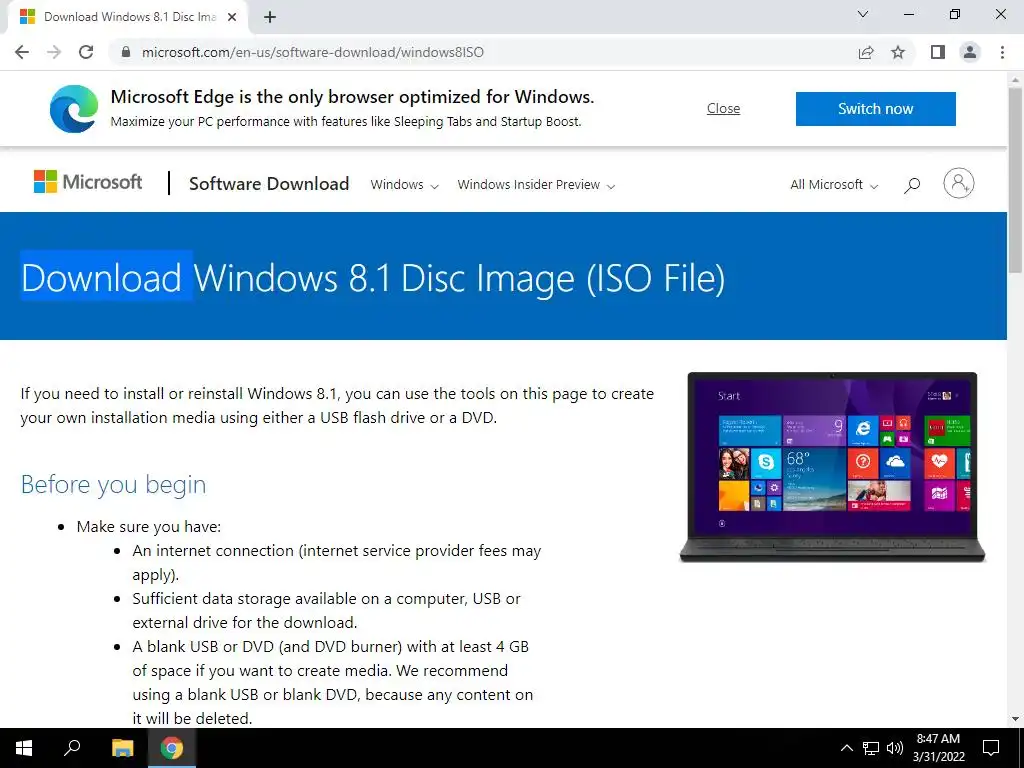The height and width of the screenshot is (768, 1024).
Task: Show hidden tray icons chevron
Action: pyautogui.click(x=846, y=748)
